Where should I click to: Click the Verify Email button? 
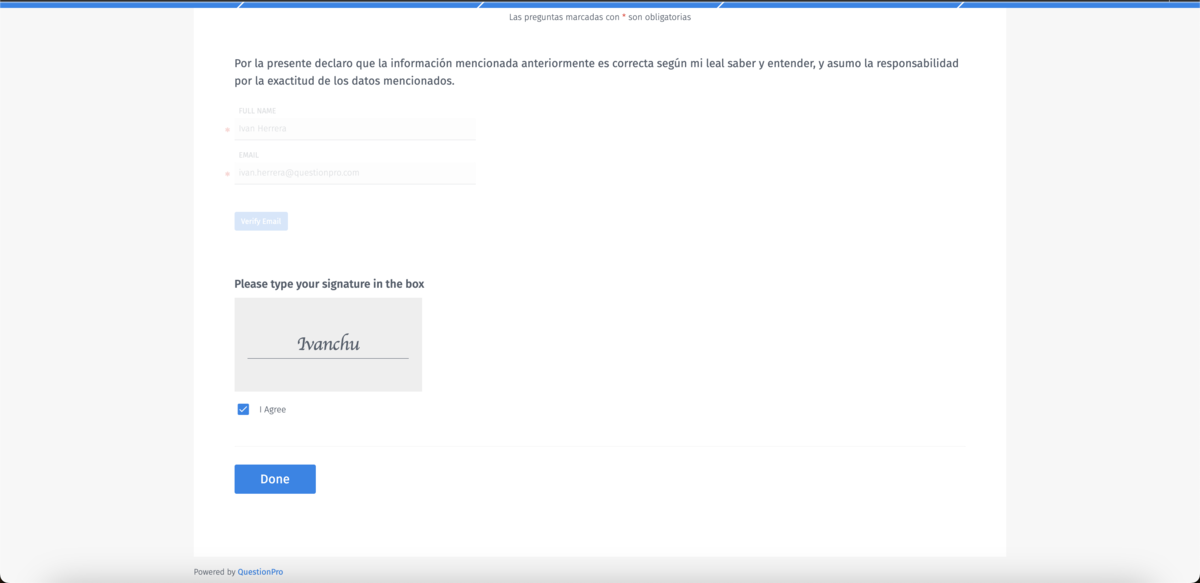[x=260, y=220]
